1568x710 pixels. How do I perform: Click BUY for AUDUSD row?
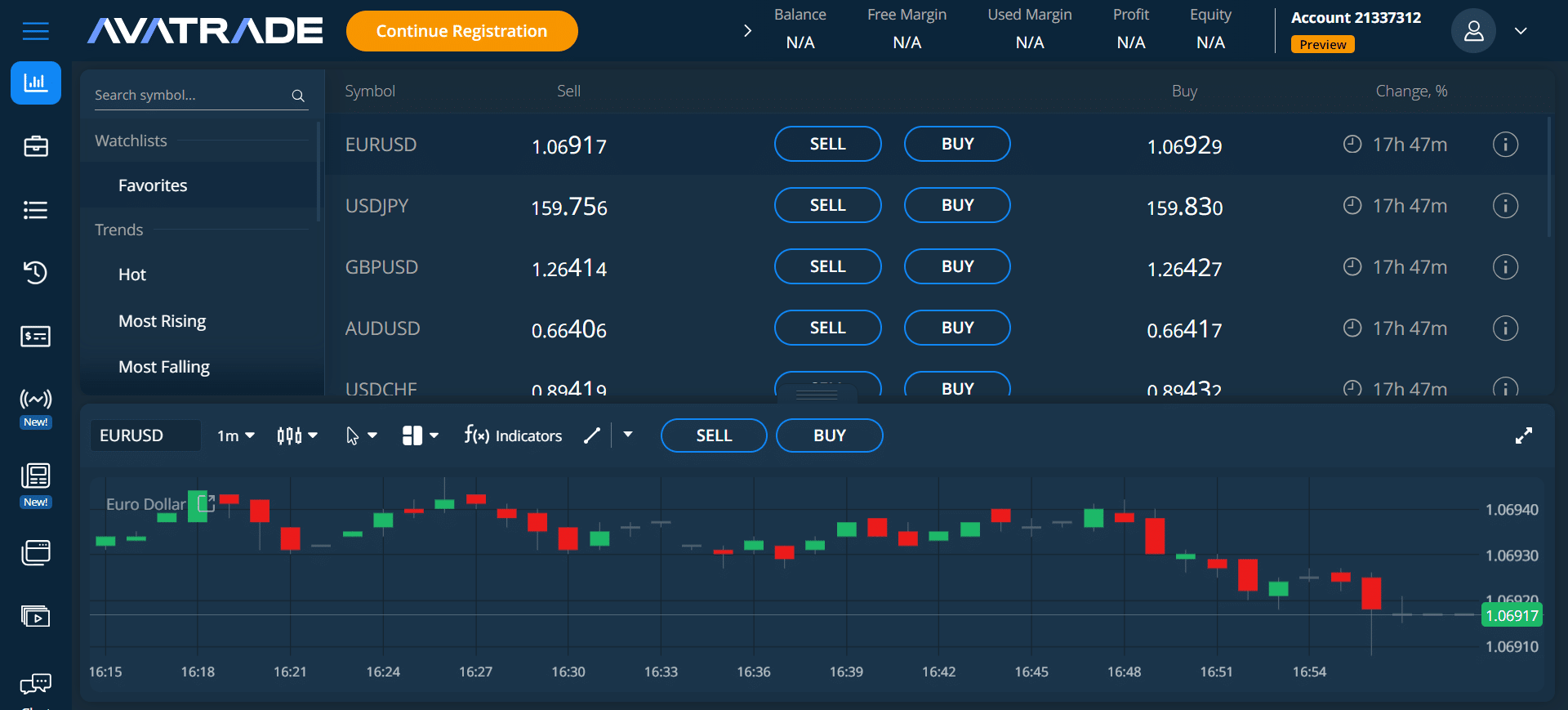(x=957, y=328)
